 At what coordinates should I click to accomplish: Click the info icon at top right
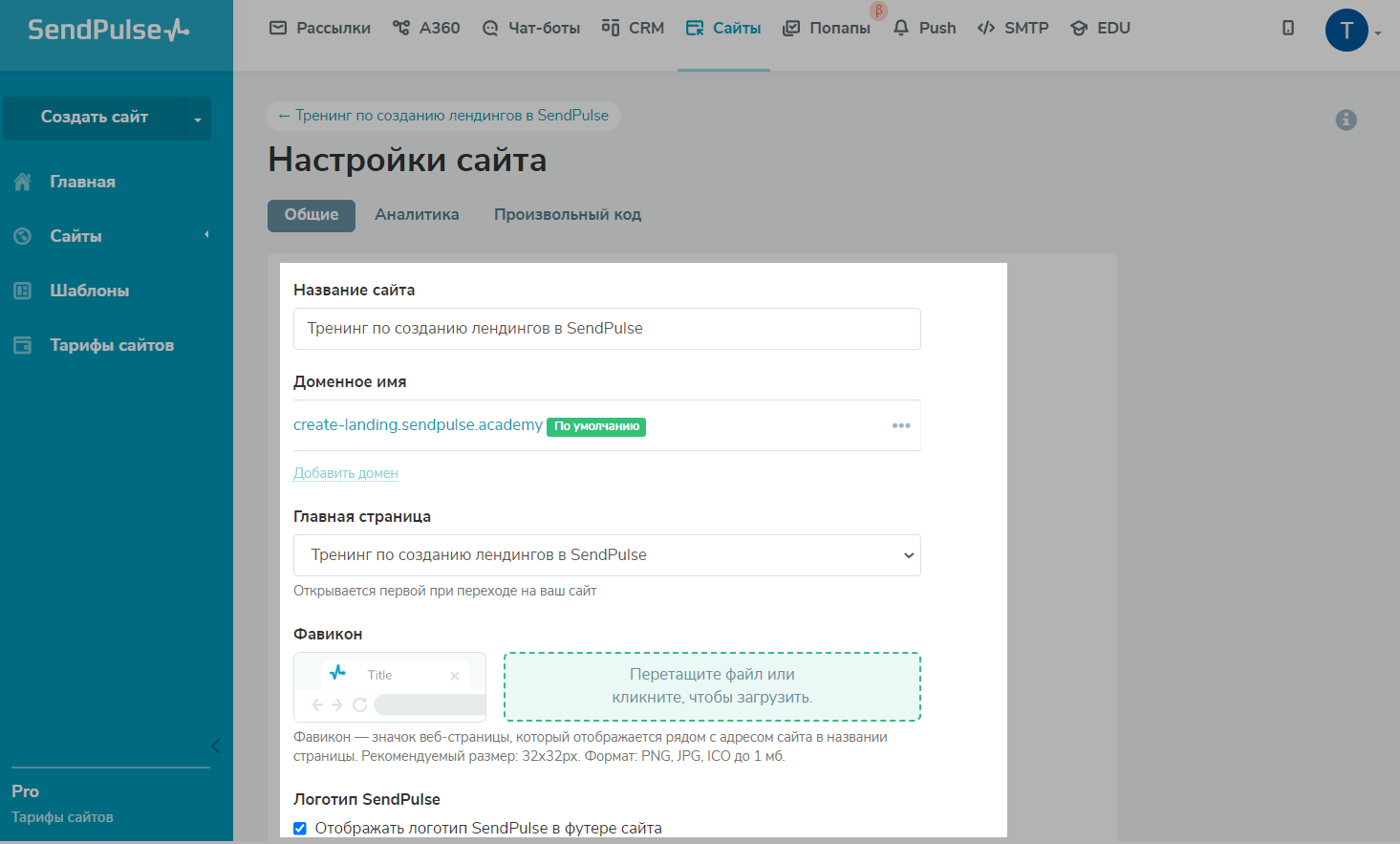click(x=1346, y=119)
